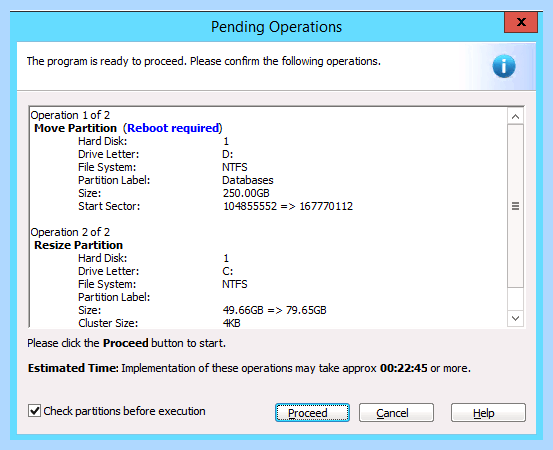Select 'Operation 2 of 2' text
This screenshot has height=450, width=553.
70,232
